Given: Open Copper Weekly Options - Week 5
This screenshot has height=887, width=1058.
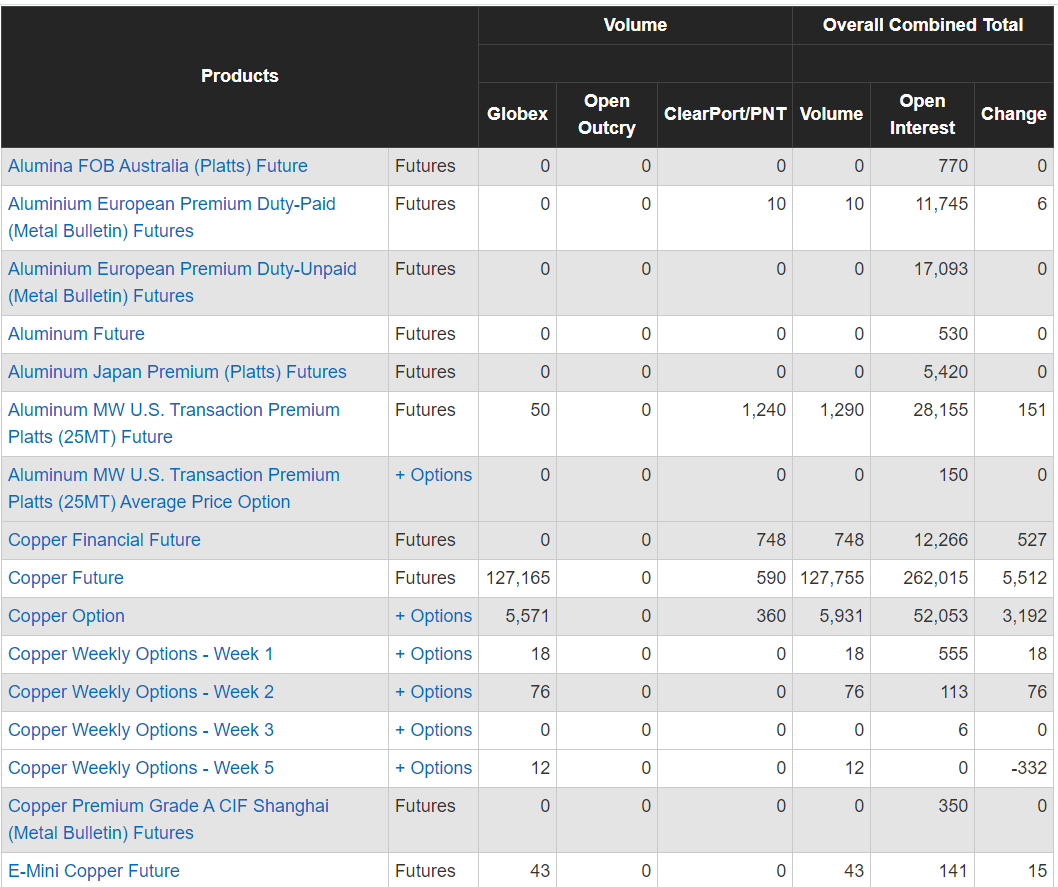Looking at the screenshot, I should (x=141, y=768).
